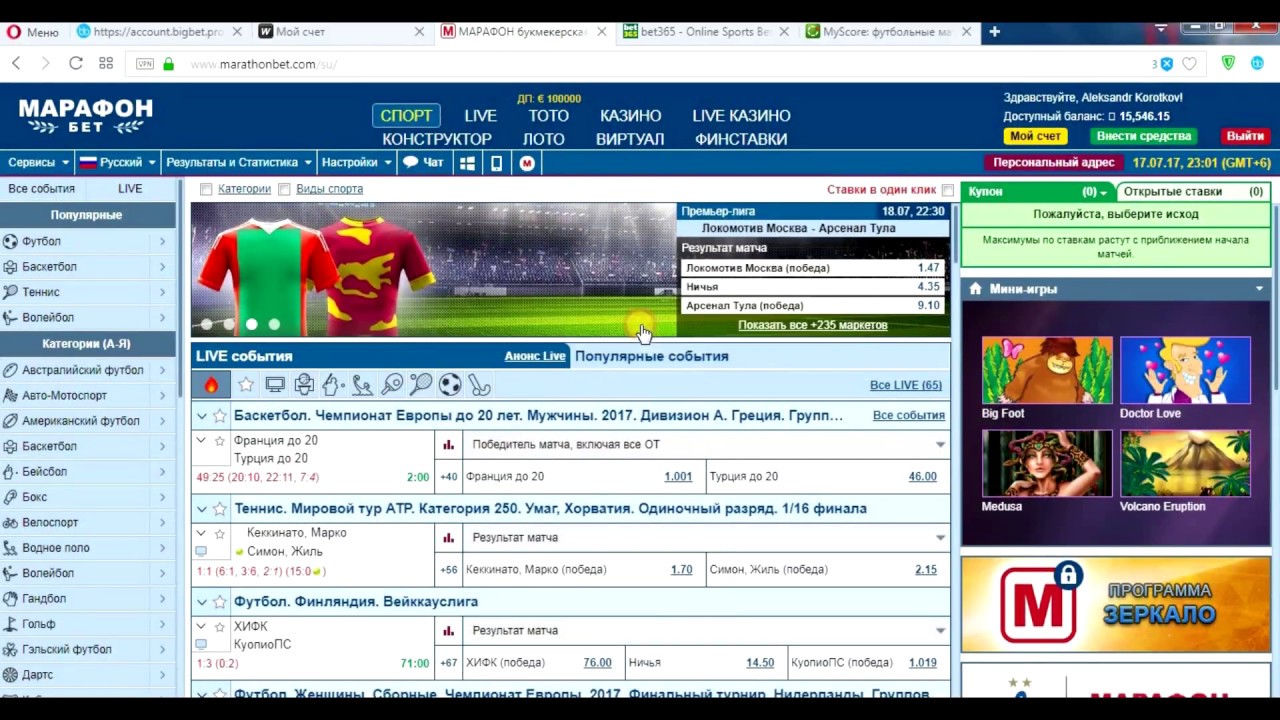Filter live events by table tennis paddle icon

(392, 385)
